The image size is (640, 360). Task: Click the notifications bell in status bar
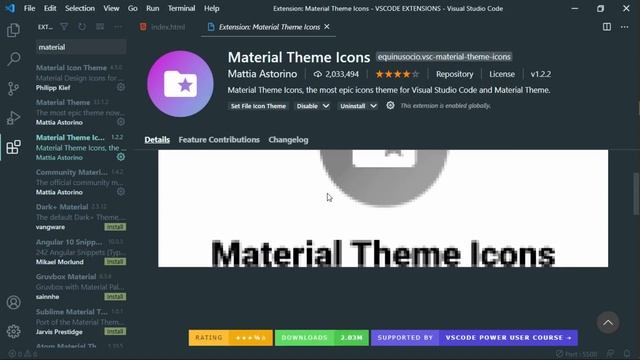[627, 353]
